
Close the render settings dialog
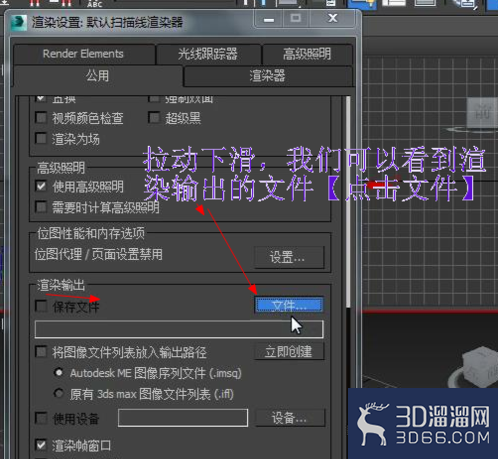click(x=332, y=19)
